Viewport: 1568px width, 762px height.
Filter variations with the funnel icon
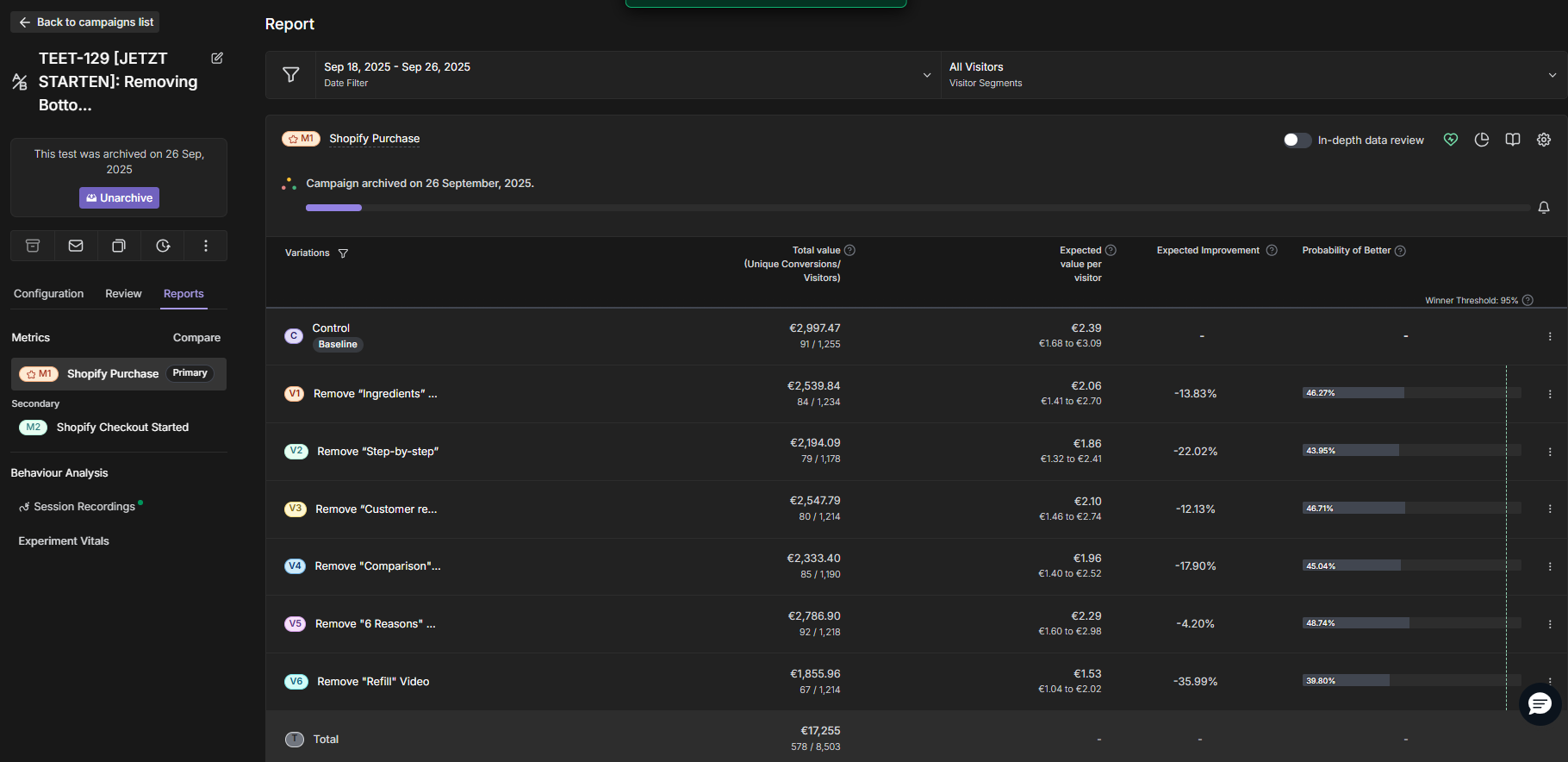point(343,253)
